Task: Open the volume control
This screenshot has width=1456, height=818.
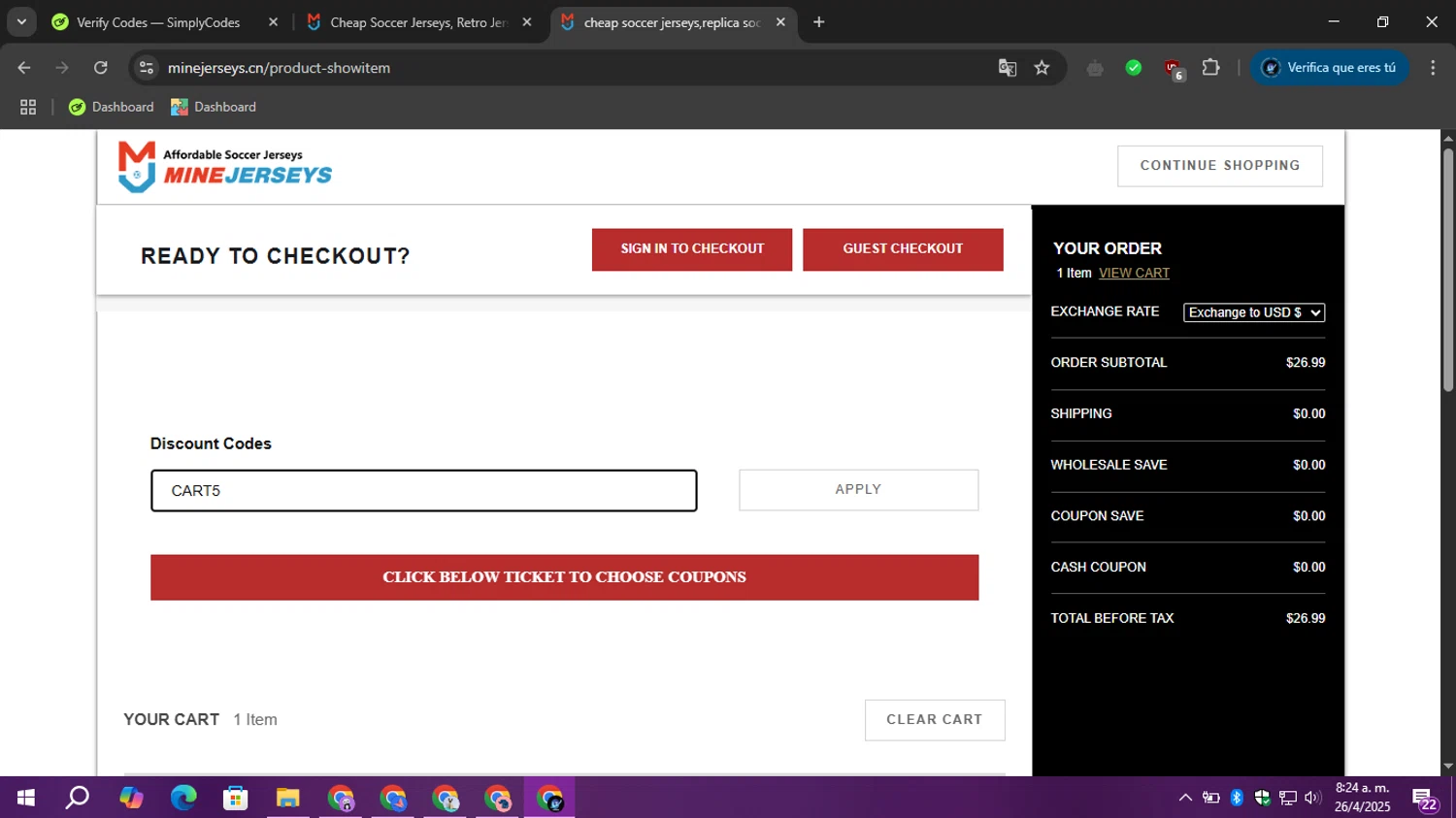Action: (x=1312, y=798)
